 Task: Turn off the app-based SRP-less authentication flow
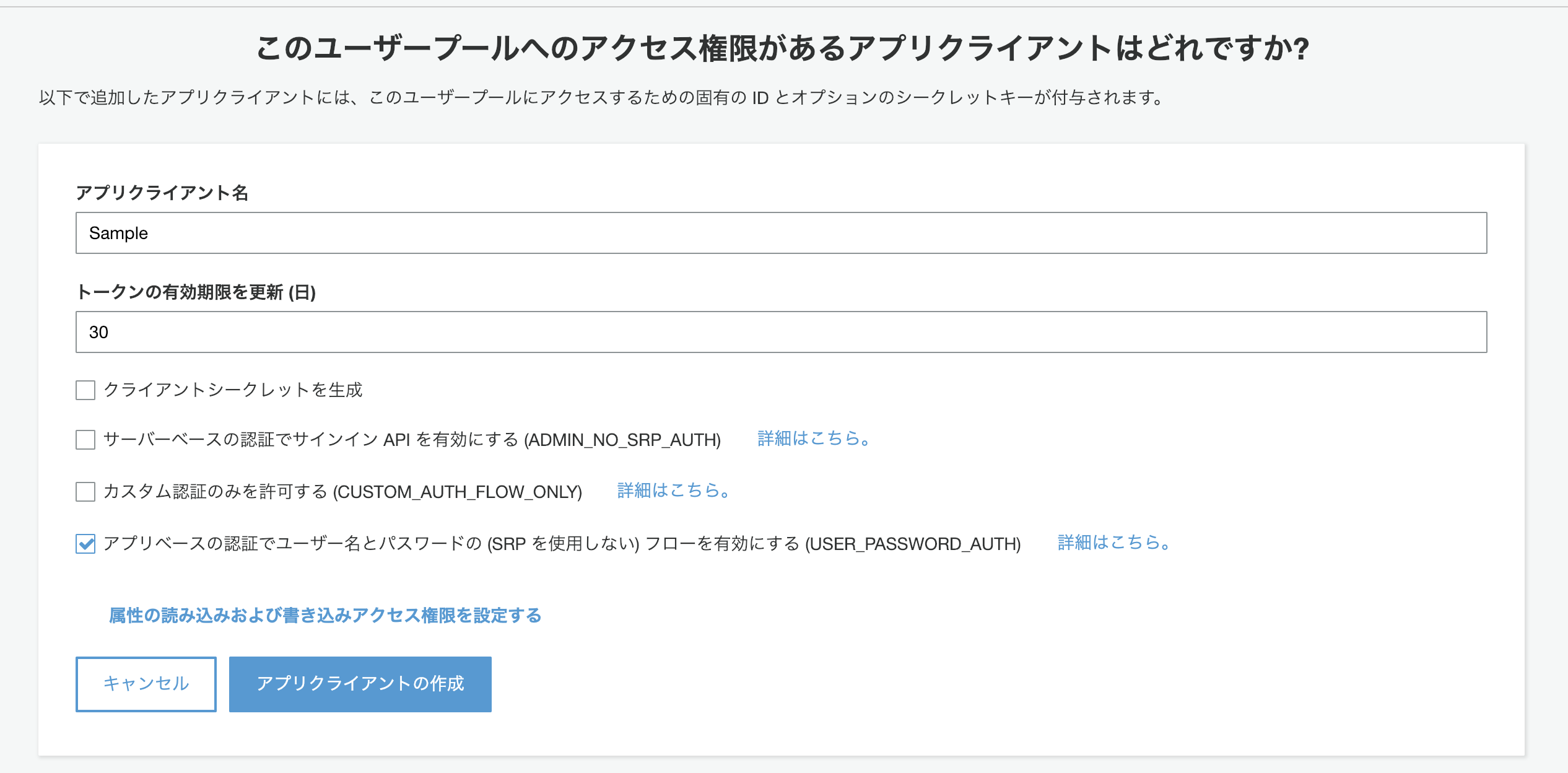click(x=84, y=544)
